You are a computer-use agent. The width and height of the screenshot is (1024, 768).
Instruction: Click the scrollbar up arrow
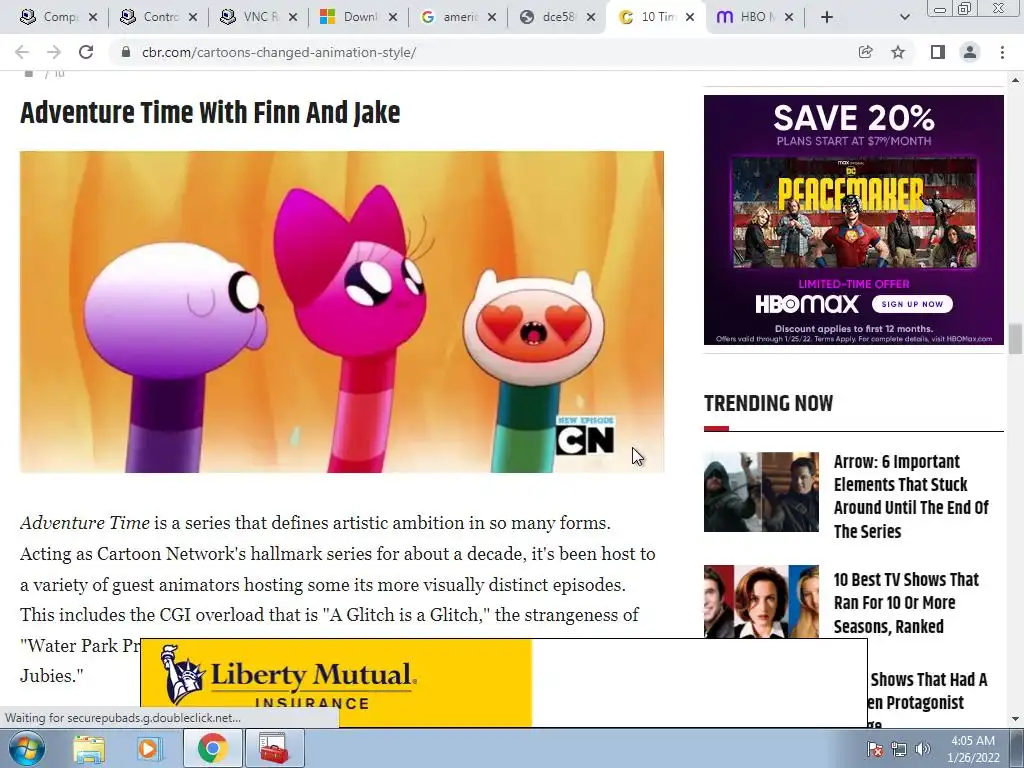click(1015, 80)
